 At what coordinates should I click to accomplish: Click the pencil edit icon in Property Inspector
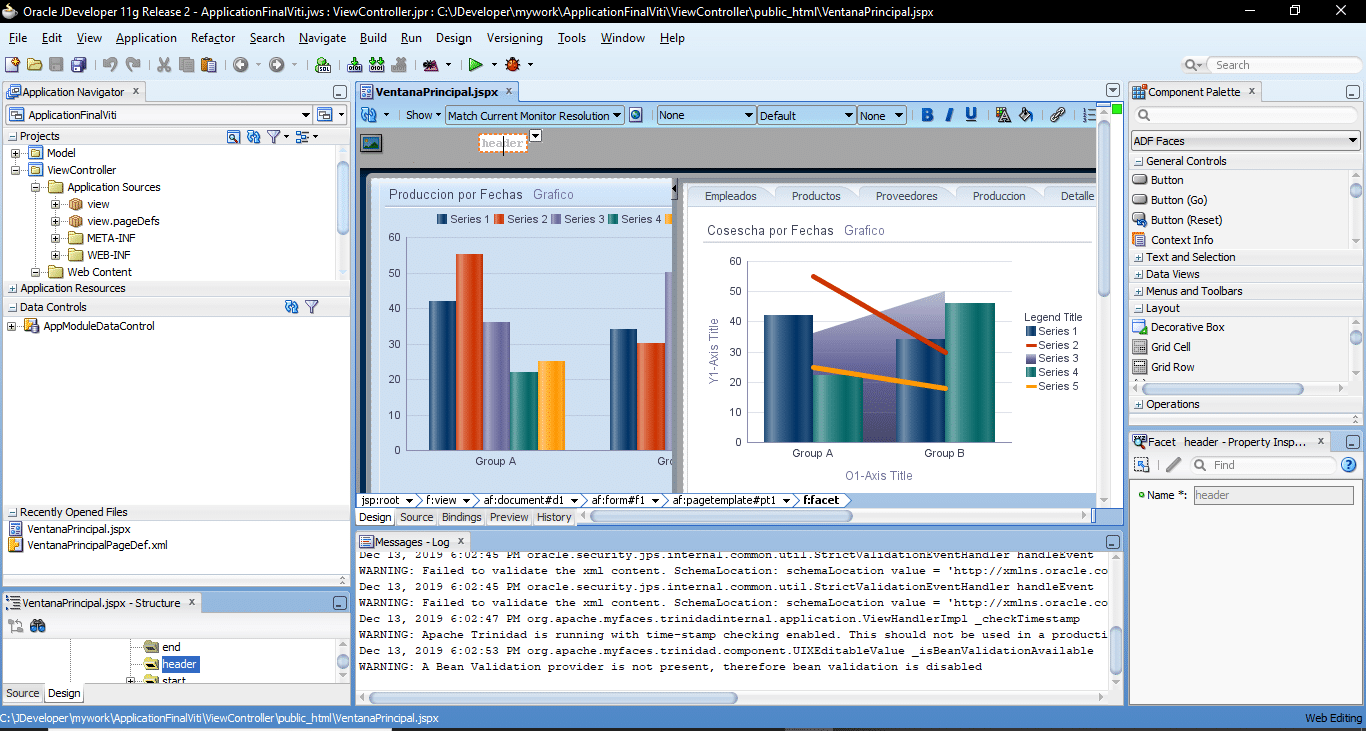[1174, 465]
